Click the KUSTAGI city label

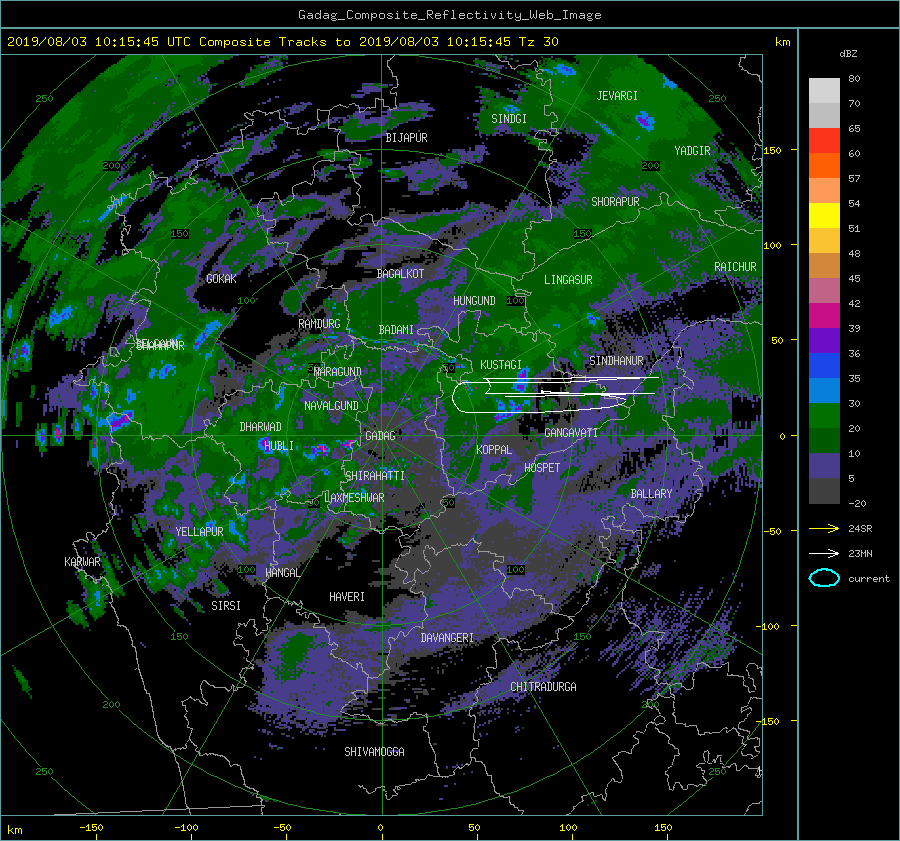click(x=501, y=365)
